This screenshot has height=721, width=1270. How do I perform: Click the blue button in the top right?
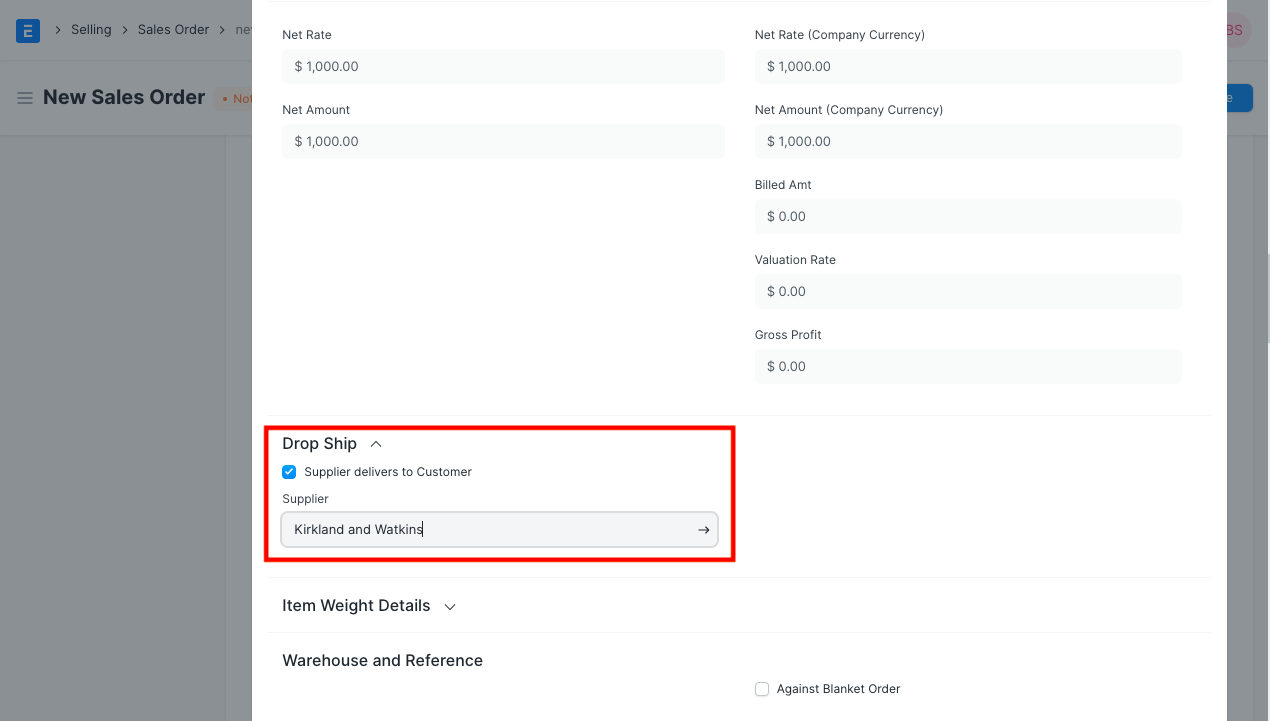pos(1238,97)
